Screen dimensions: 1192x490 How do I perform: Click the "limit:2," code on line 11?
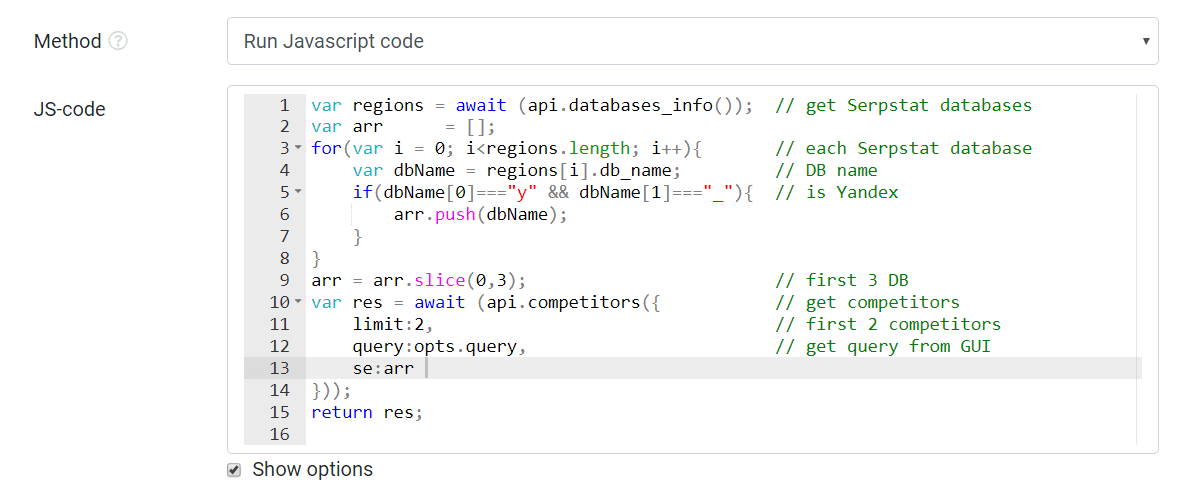[393, 324]
